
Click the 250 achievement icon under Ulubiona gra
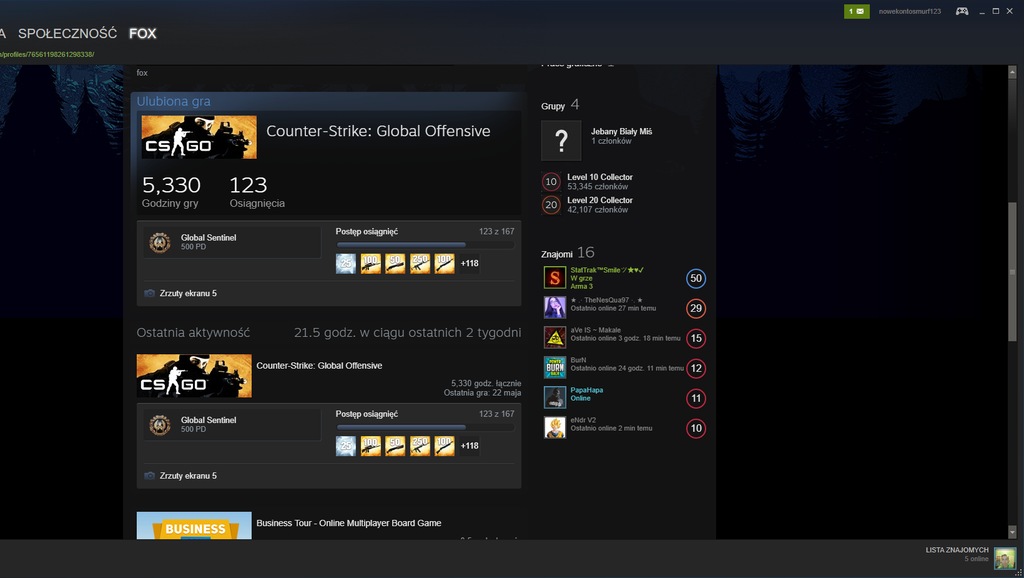420,263
